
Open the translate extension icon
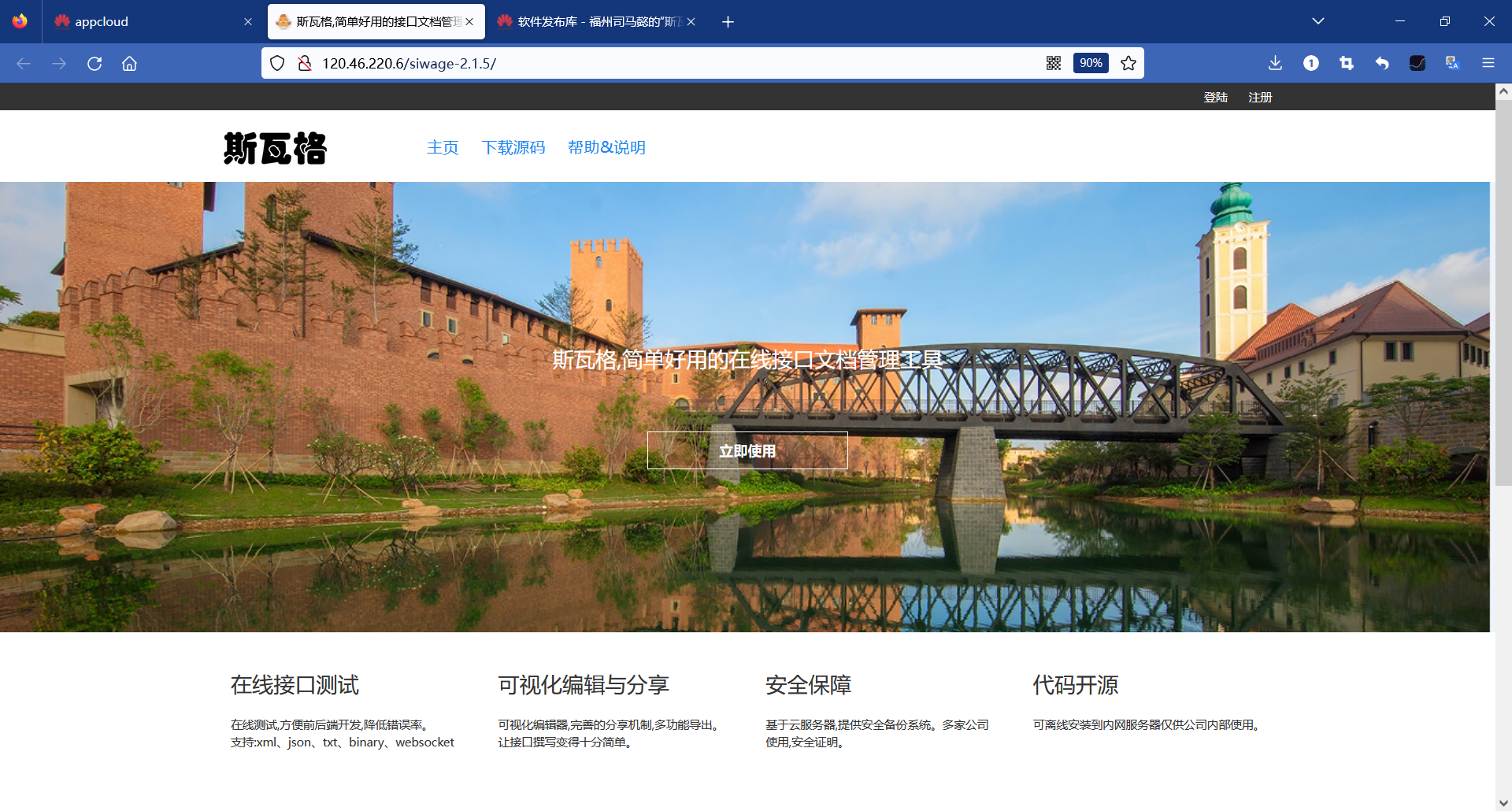1451,63
